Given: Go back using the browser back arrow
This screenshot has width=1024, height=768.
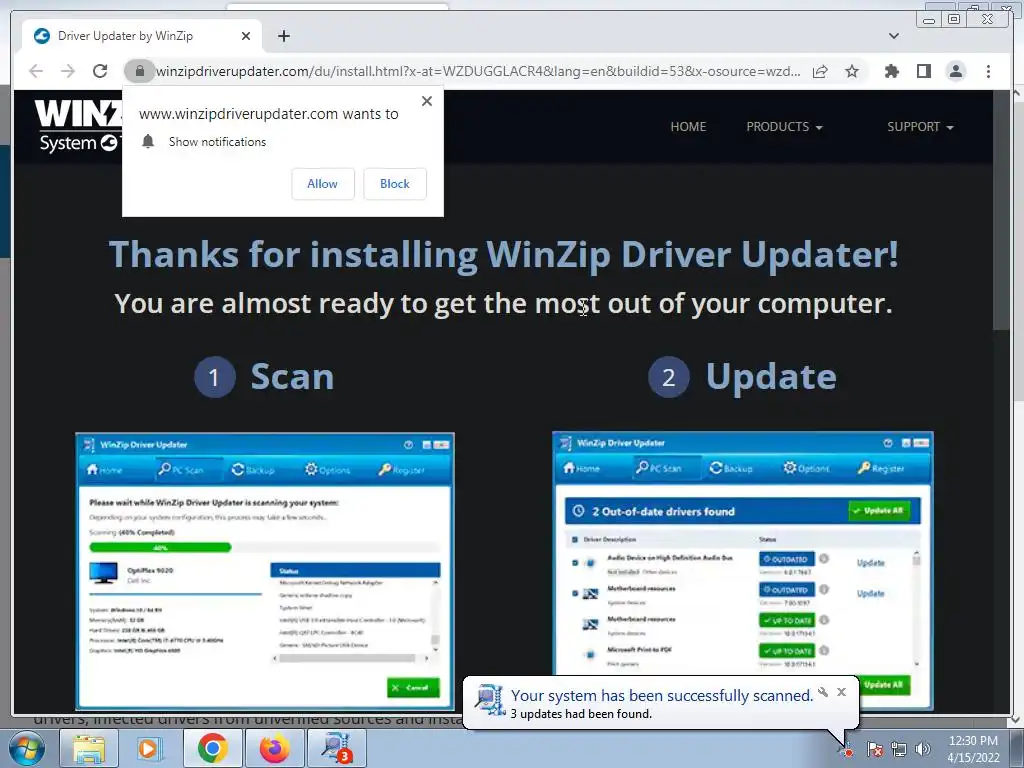Looking at the screenshot, I should (36, 71).
